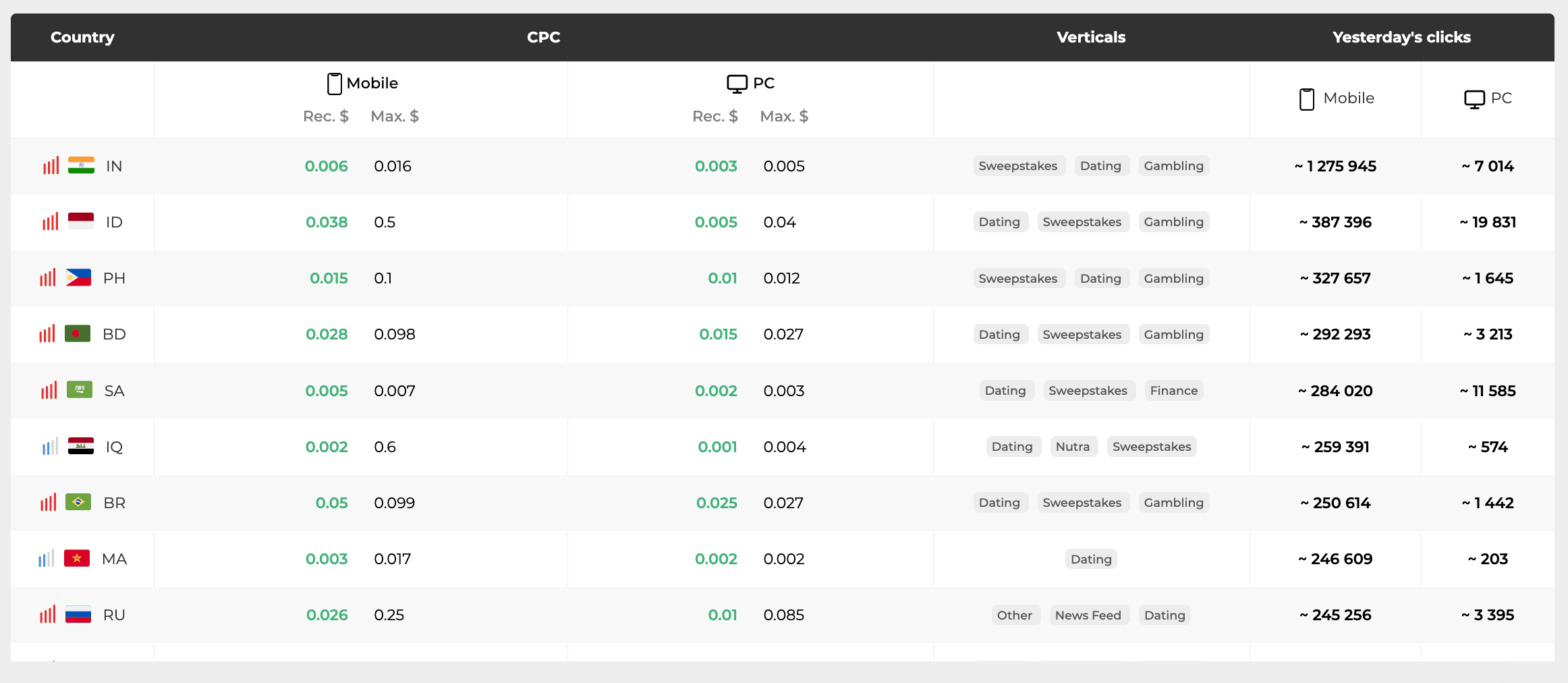Viewport: 1568px width, 683px height.
Task: Click the traffic volume bars icon for MA
Action: [x=46, y=559]
